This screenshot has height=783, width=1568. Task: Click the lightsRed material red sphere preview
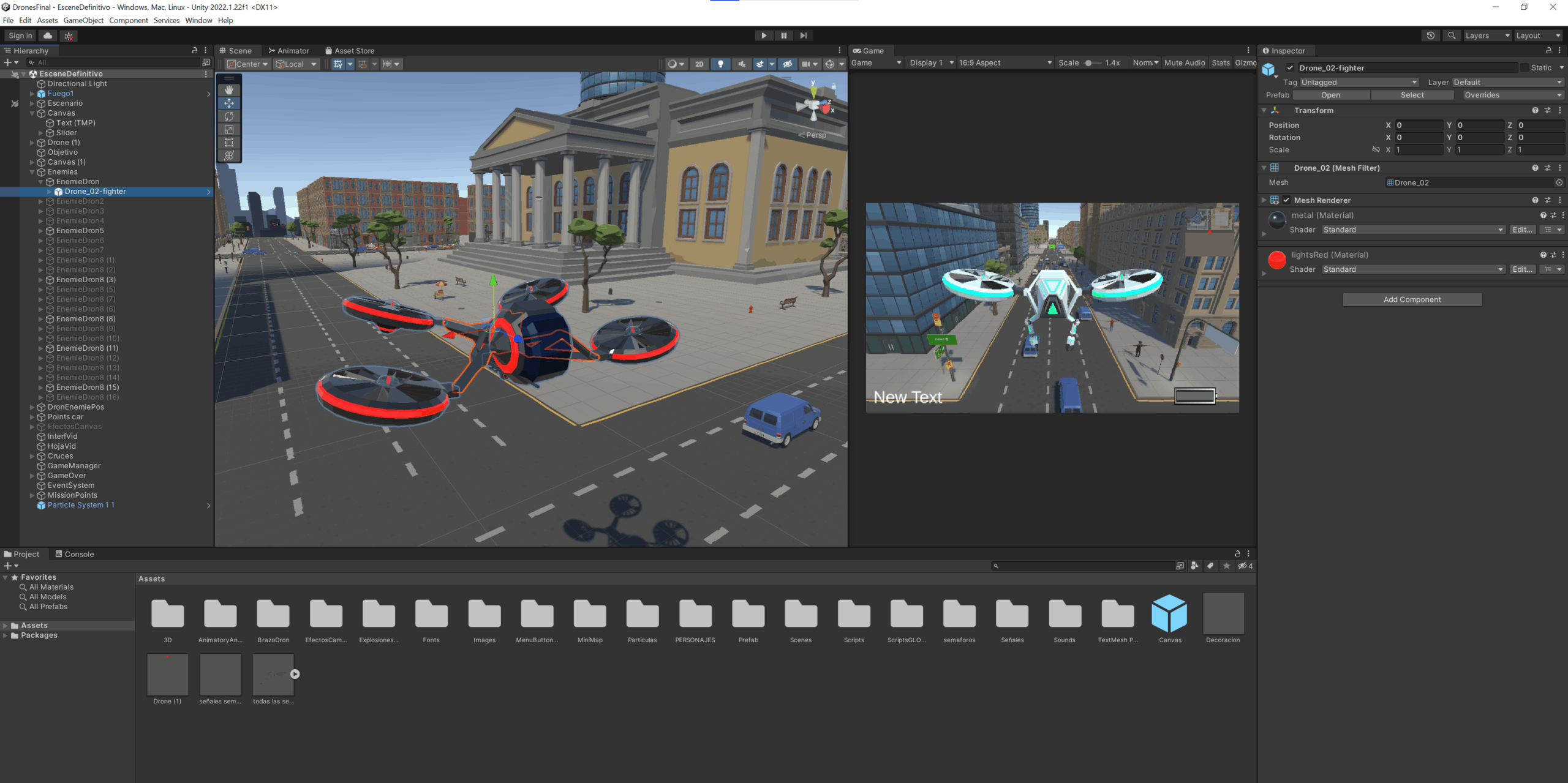coord(1276,260)
